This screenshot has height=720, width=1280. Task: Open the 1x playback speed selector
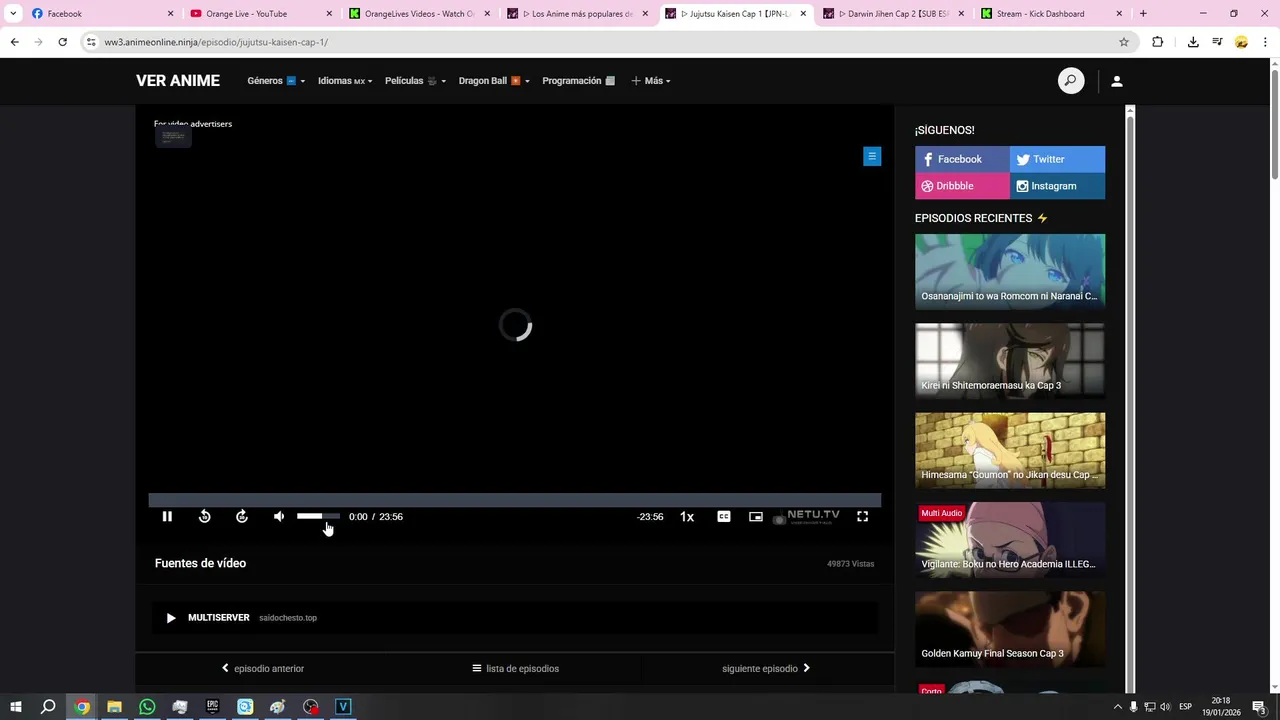(687, 517)
